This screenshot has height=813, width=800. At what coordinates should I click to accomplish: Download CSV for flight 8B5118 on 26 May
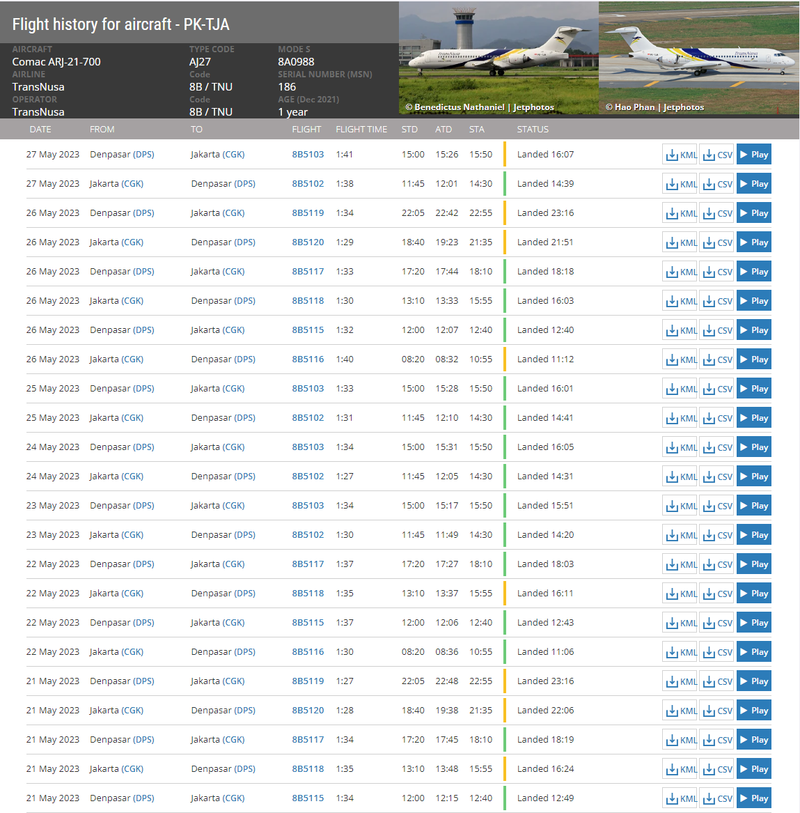coord(717,301)
